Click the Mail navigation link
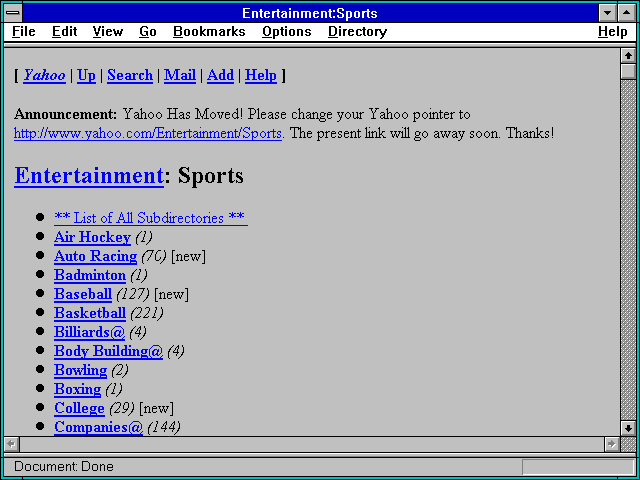The height and width of the screenshot is (480, 640). pyautogui.click(x=180, y=76)
